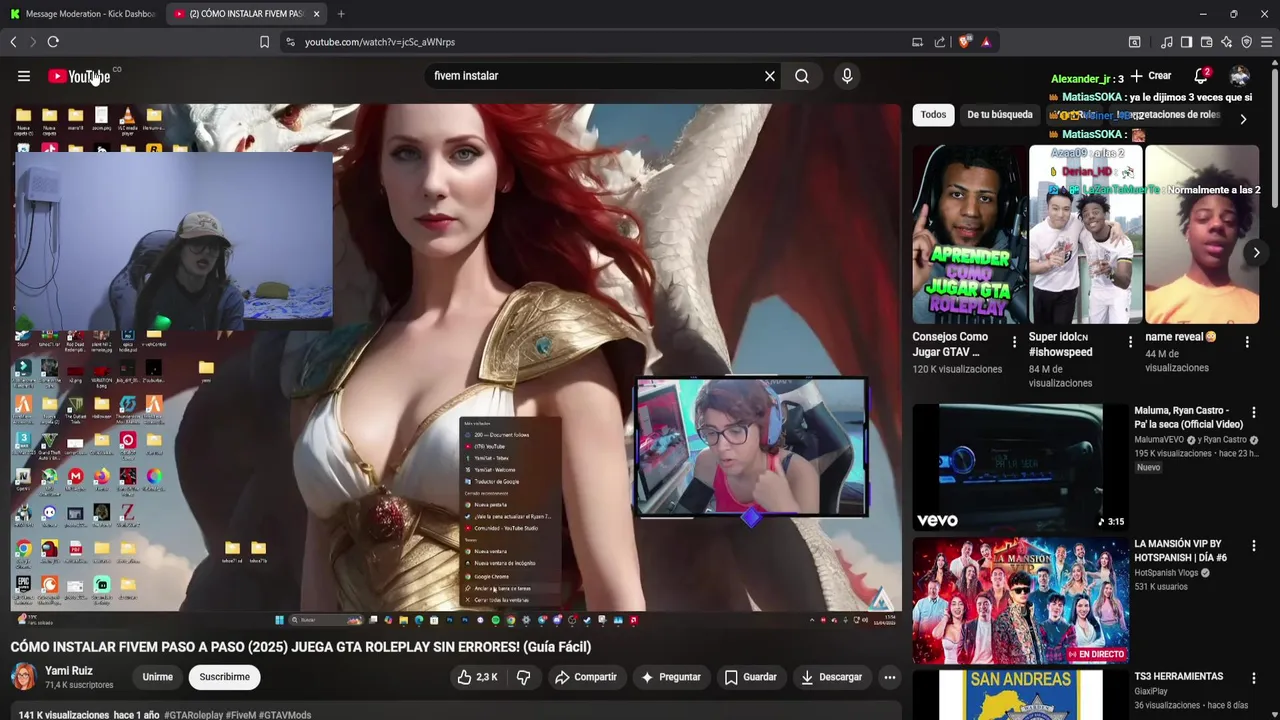Open Yami Ruiz channel avatar
Image resolution: width=1280 pixels, height=720 pixels.
pos(24,677)
